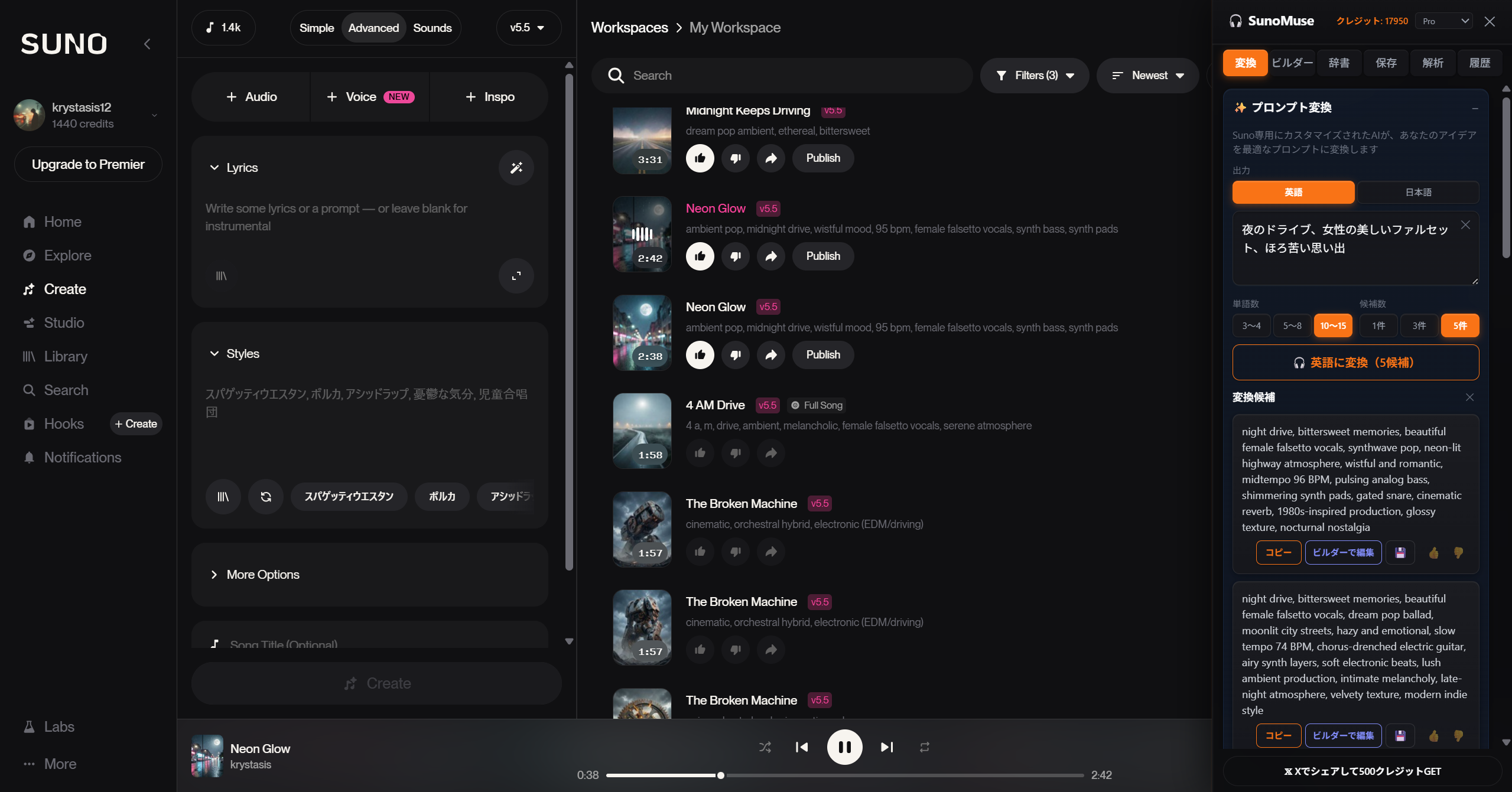Save the first conversion candidate with floppy icon
1512x792 pixels.
coord(1400,553)
